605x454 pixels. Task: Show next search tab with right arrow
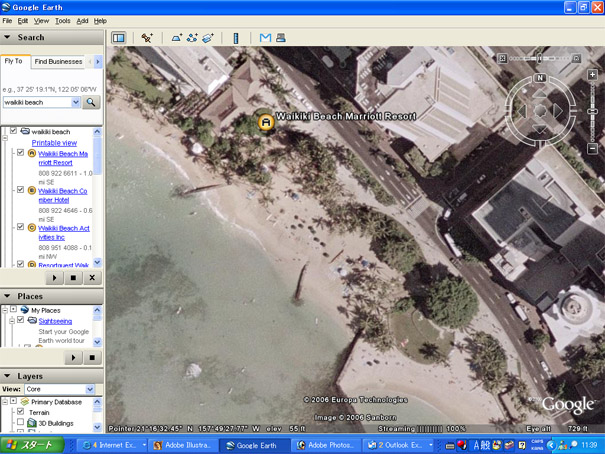click(98, 61)
